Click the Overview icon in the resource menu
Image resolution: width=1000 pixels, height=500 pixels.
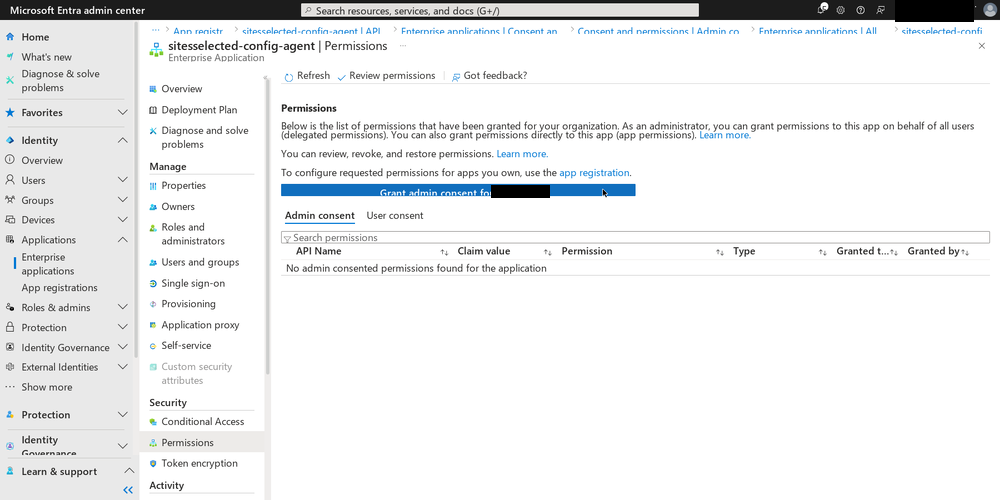pyautogui.click(x=153, y=89)
